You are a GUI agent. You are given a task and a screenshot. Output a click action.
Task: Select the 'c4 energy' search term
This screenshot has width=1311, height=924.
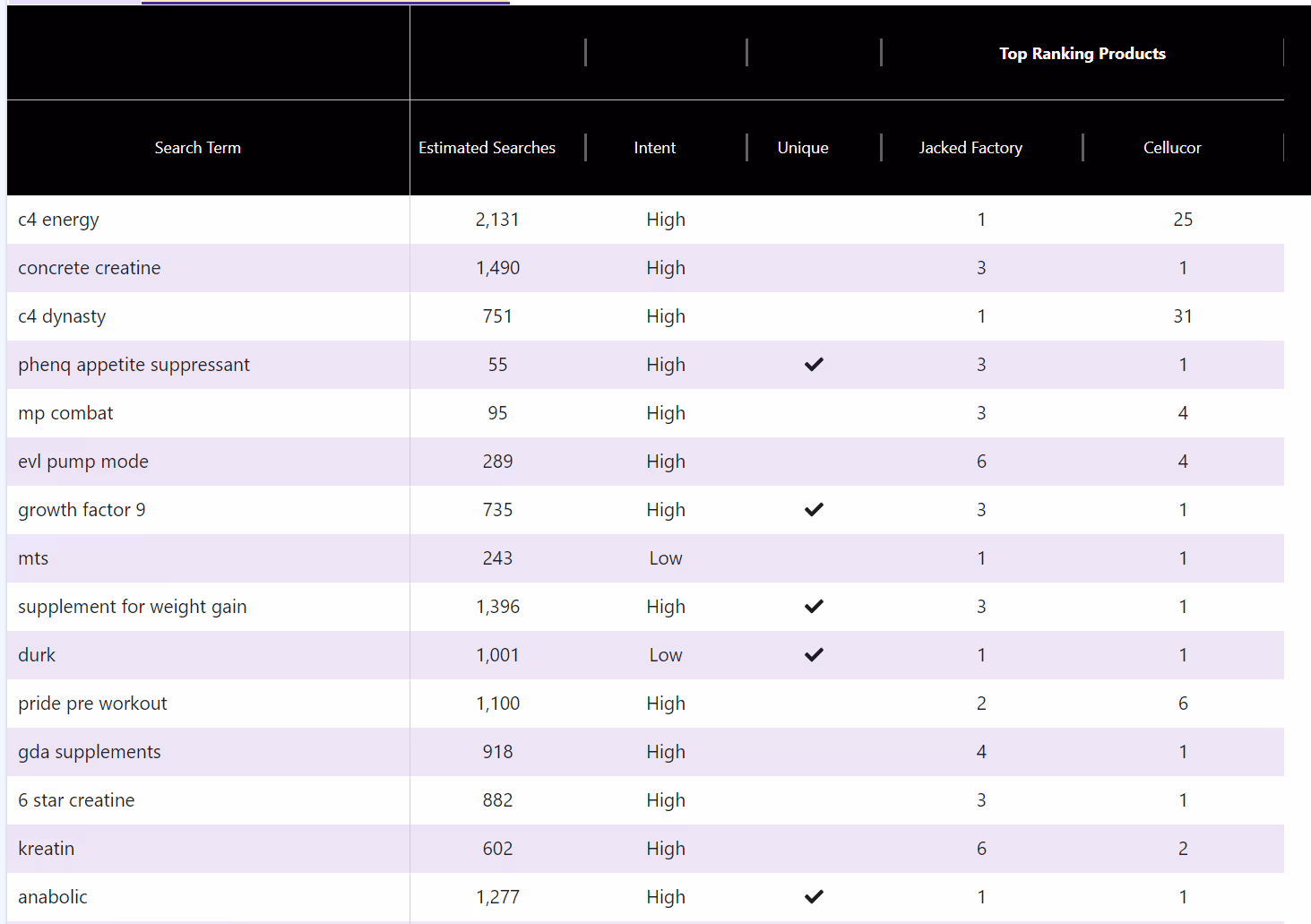tap(58, 220)
